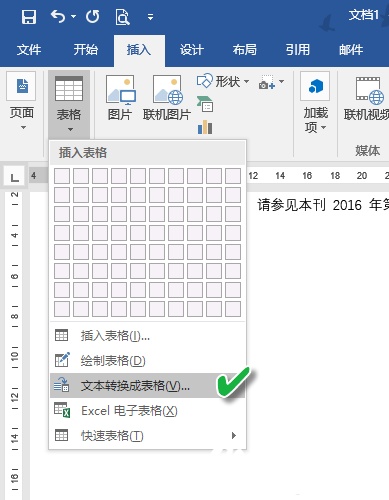This screenshot has height=500, width=389.
Task: Insert SmartArt graphic icon
Action: [205, 104]
